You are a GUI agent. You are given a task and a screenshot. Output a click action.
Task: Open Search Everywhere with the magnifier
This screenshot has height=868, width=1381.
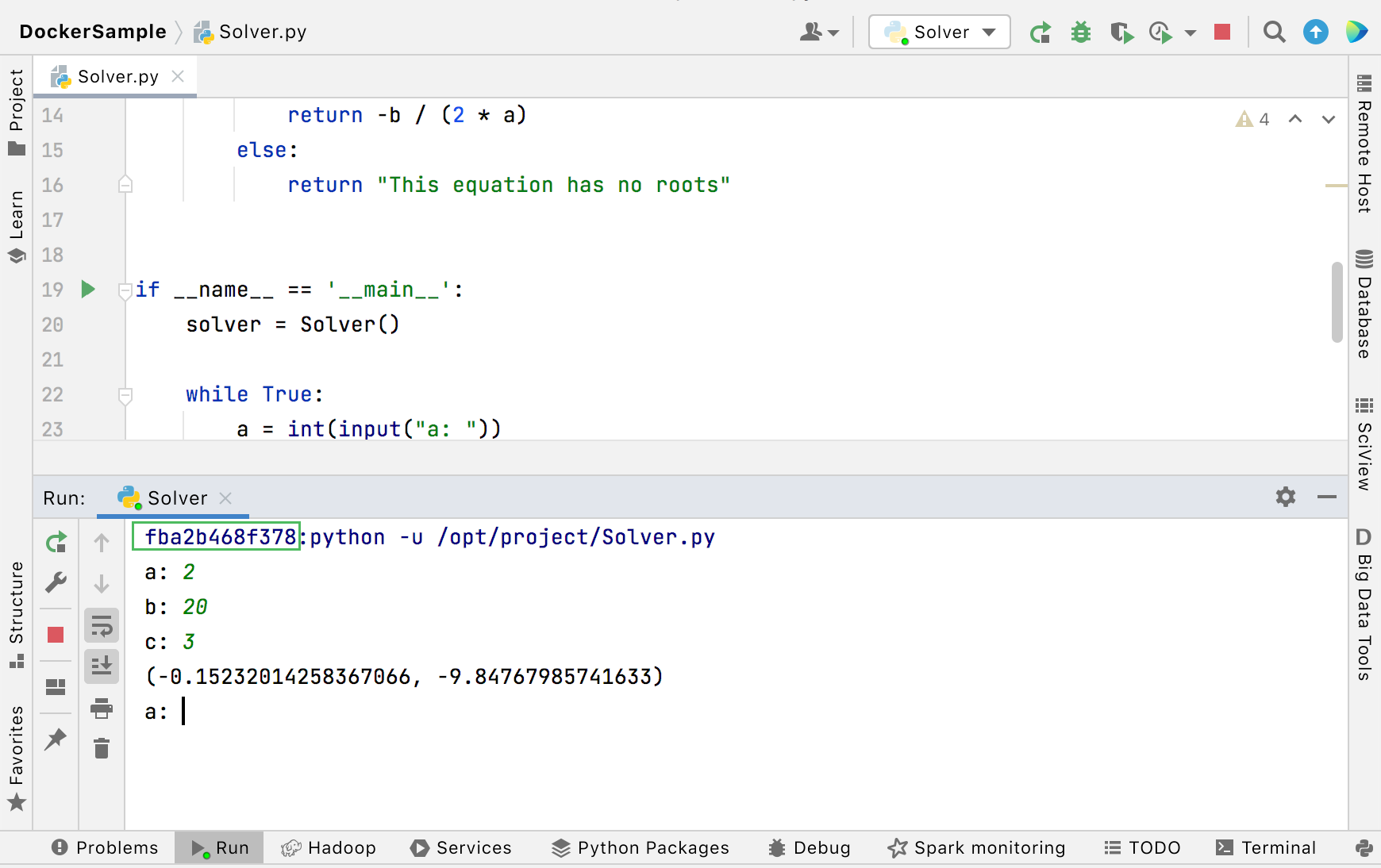coord(1275,32)
